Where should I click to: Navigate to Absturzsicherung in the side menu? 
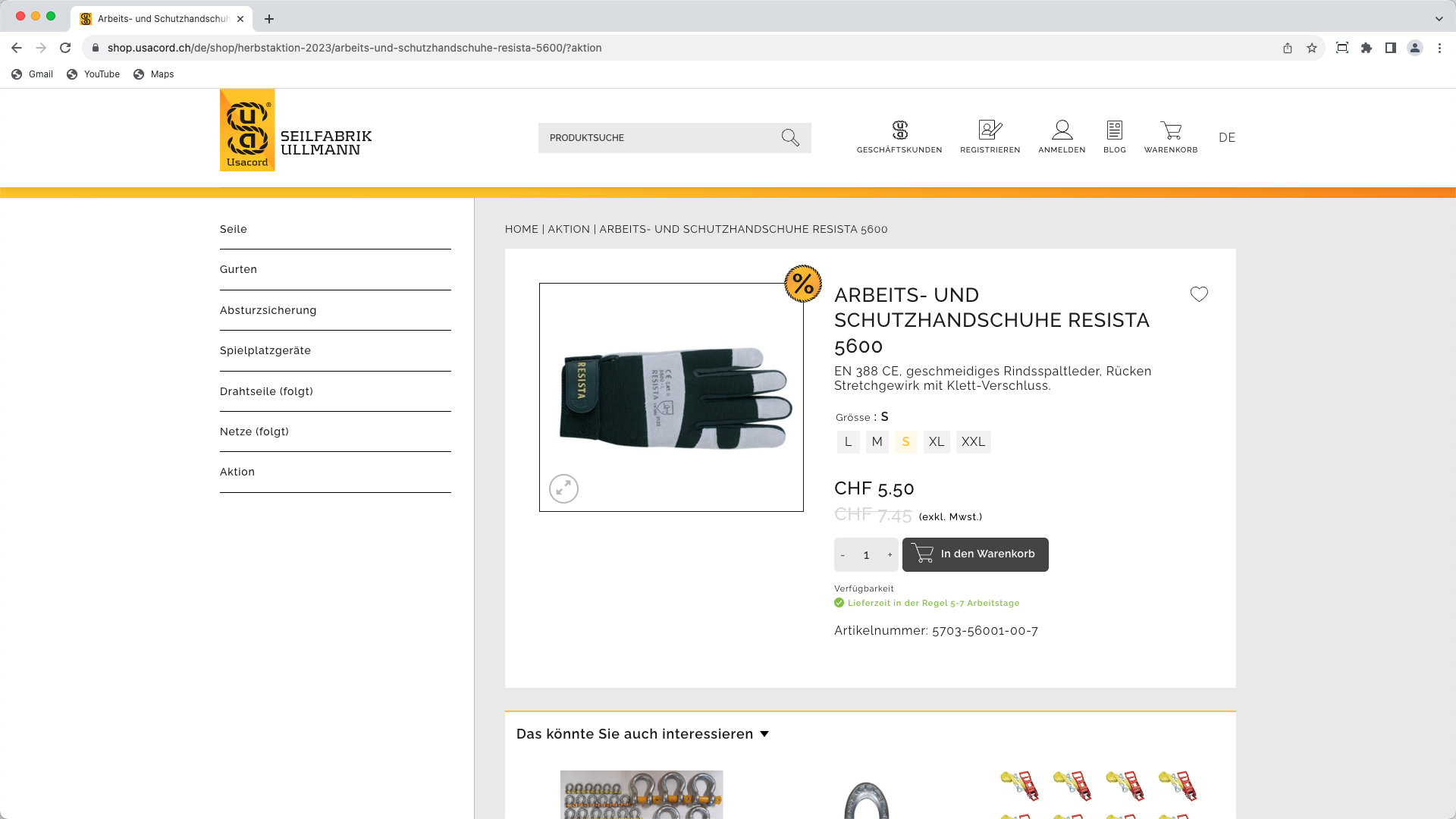268,309
